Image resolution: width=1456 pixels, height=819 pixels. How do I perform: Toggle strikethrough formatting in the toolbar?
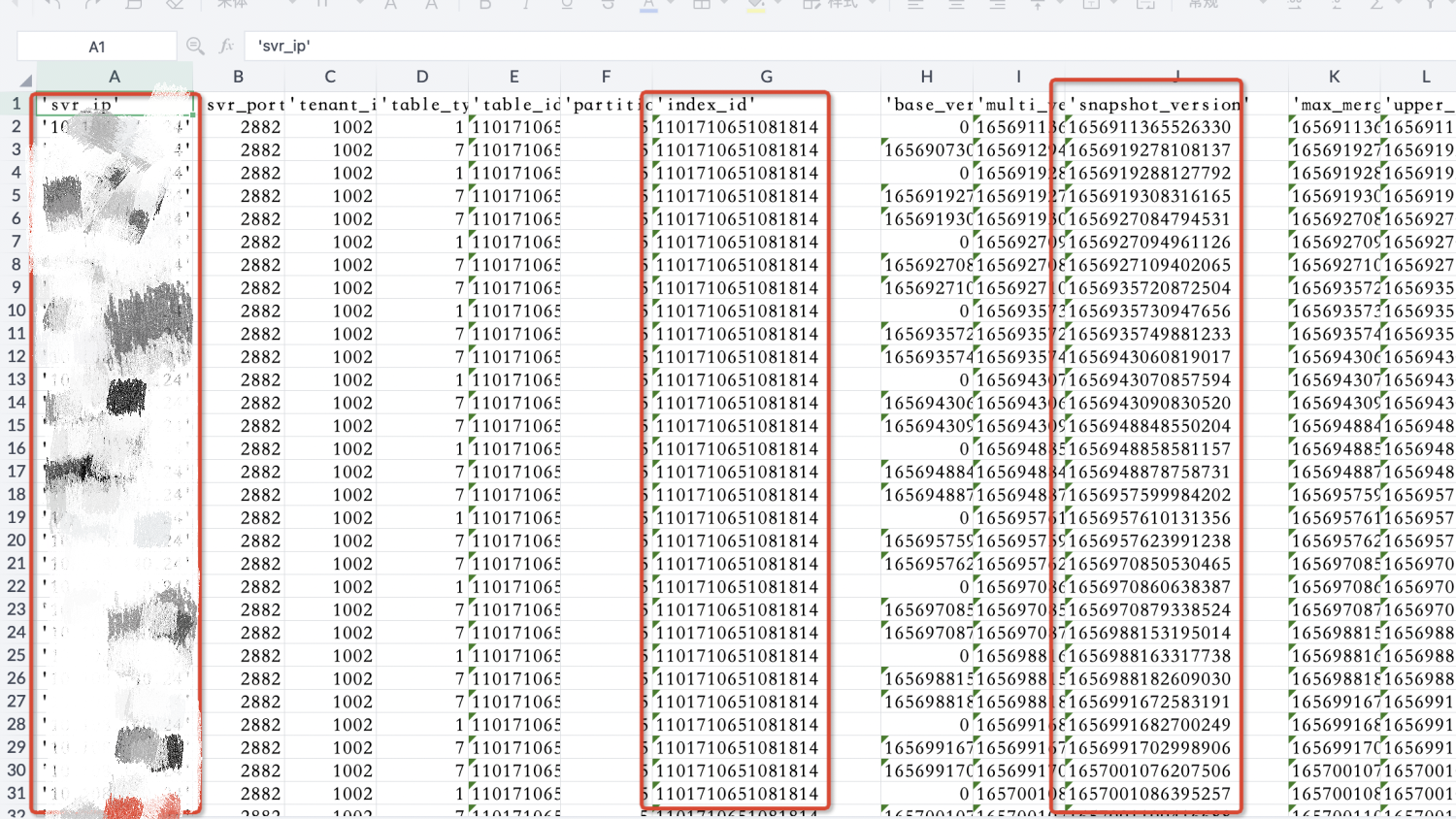pyautogui.click(x=608, y=5)
